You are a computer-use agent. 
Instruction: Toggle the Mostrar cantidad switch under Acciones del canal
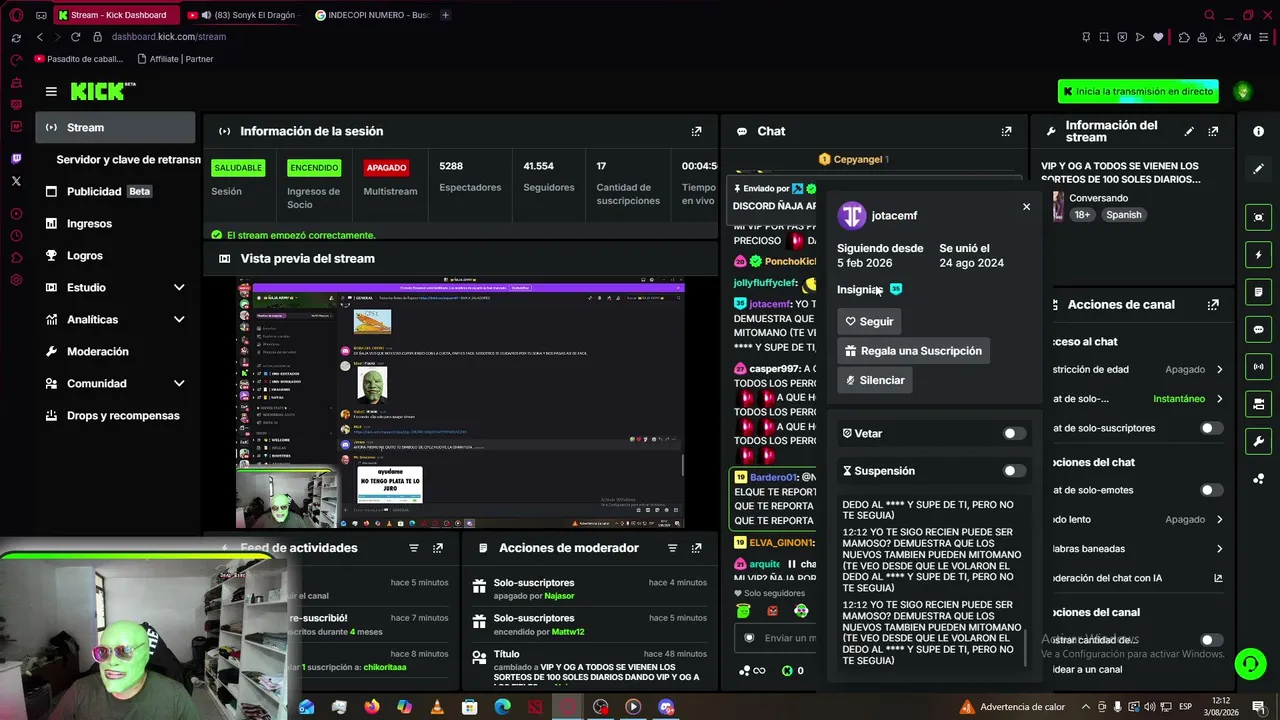tap(1211, 640)
